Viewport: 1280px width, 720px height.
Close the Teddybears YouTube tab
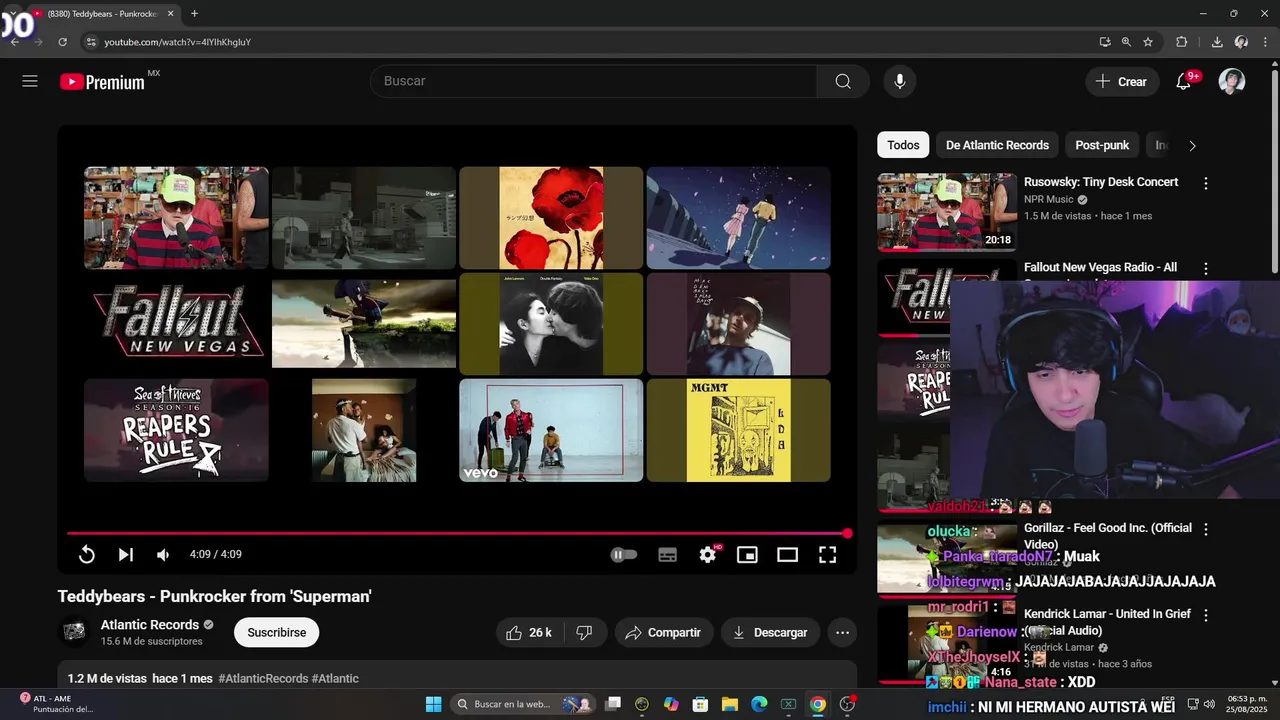[x=170, y=14]
